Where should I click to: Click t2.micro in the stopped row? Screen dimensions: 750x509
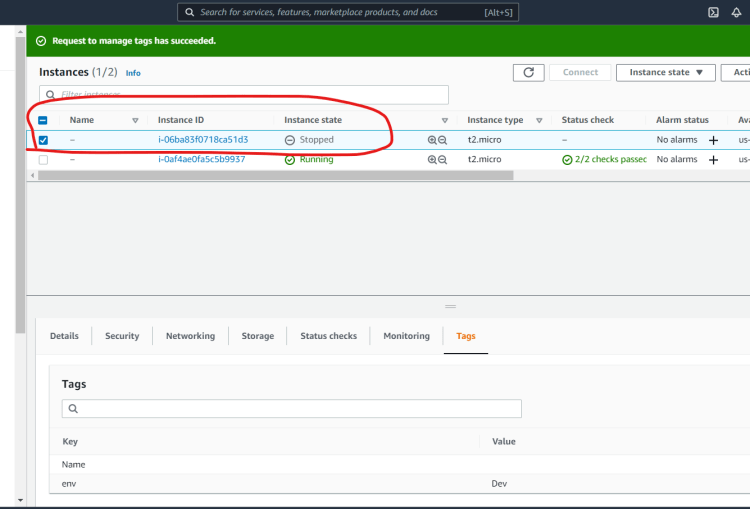point(485,140)
